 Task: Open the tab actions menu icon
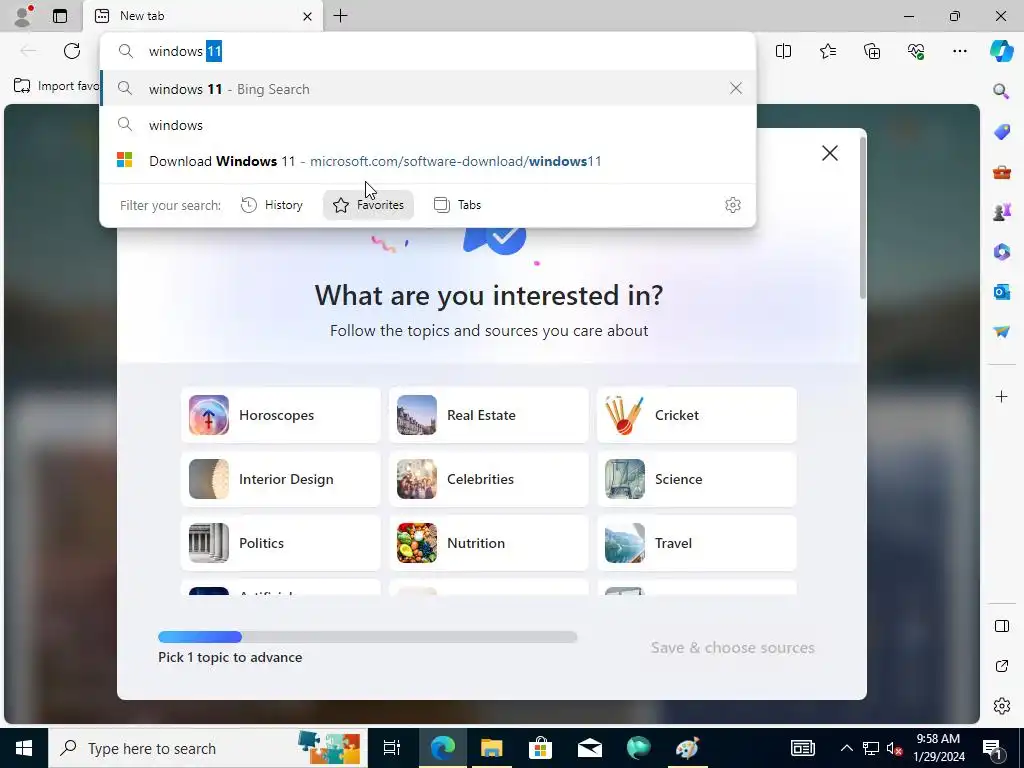pos(60,16)
